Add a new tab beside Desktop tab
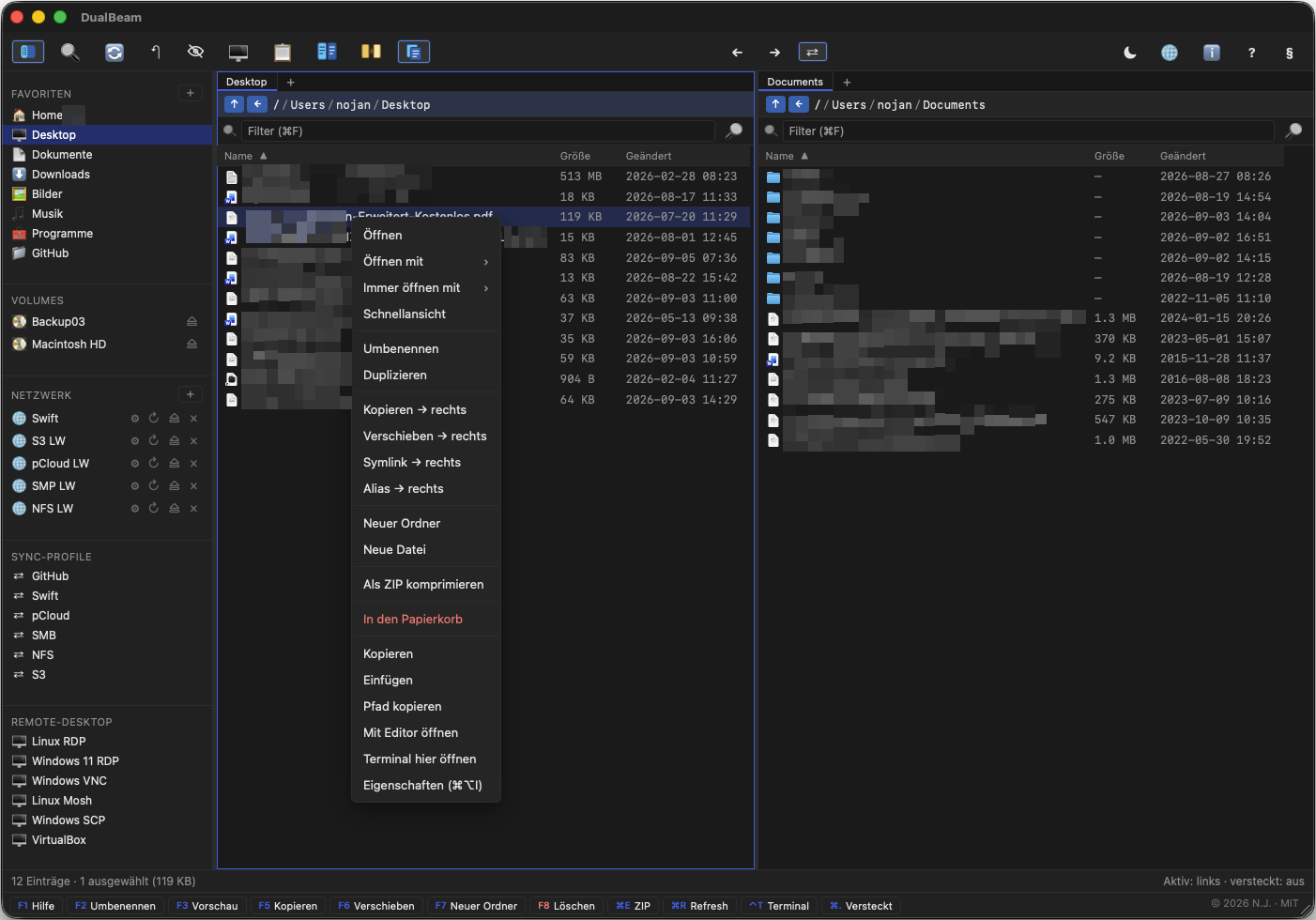Image resolution: width=1316 pixels, height=920 pixels. [x=291, y=83]
